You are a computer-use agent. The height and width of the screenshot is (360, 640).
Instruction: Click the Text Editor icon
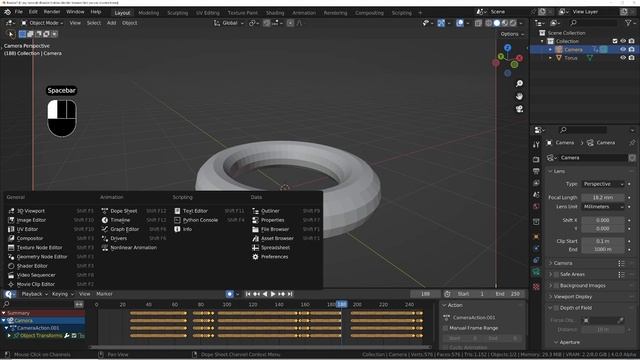pos(177,211)
